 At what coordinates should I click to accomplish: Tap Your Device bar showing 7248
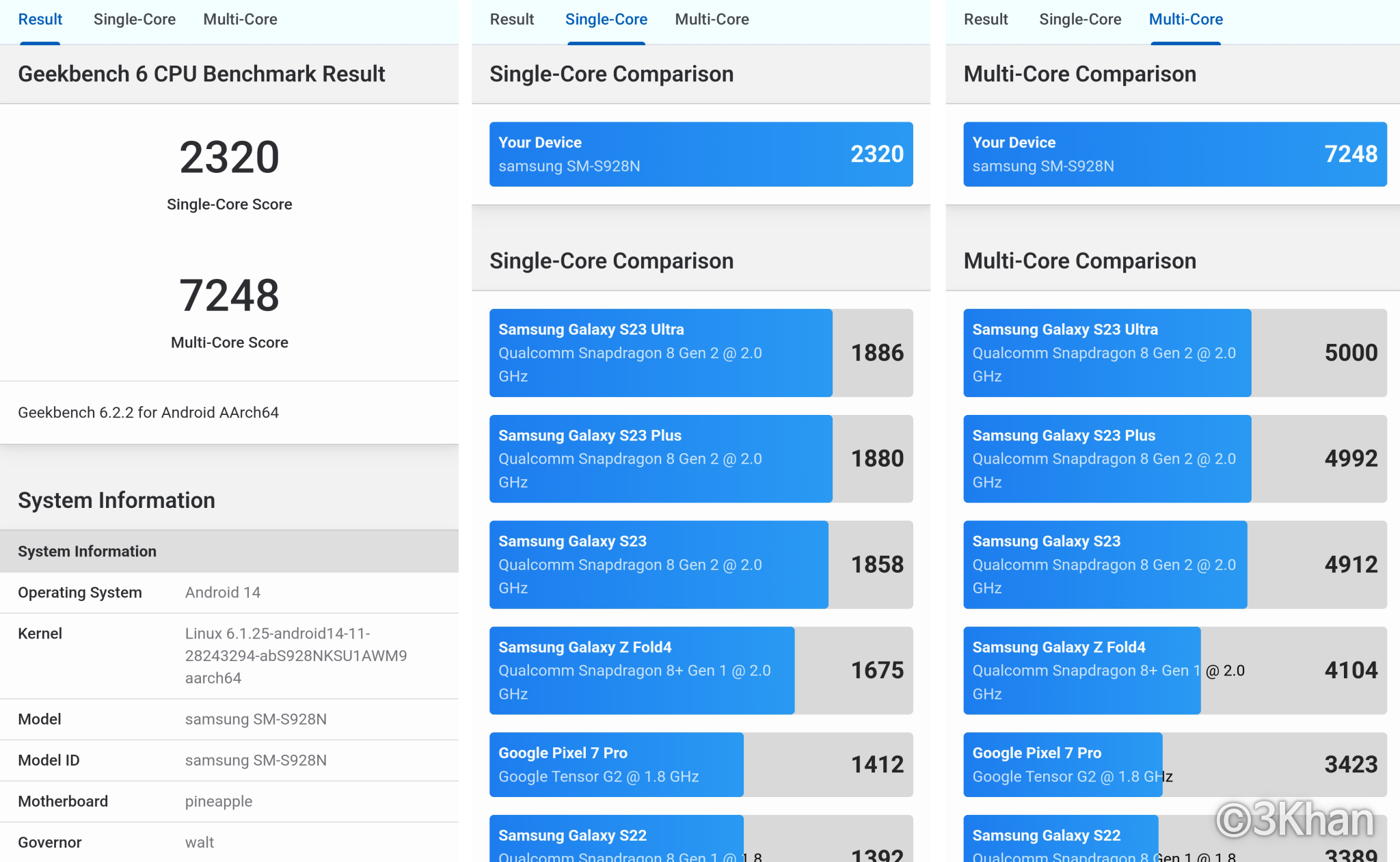[1174, 154]
